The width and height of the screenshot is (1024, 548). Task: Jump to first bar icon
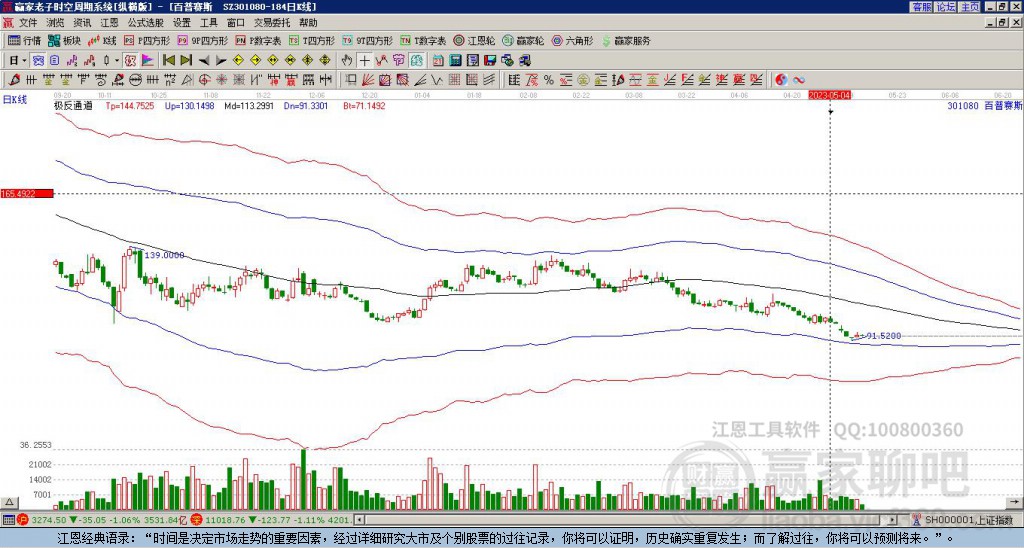pos(168,60)
